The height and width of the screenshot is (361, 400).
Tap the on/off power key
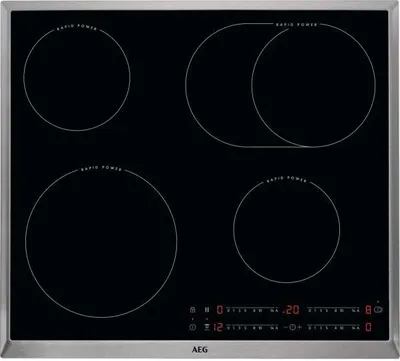click(192, 327)
